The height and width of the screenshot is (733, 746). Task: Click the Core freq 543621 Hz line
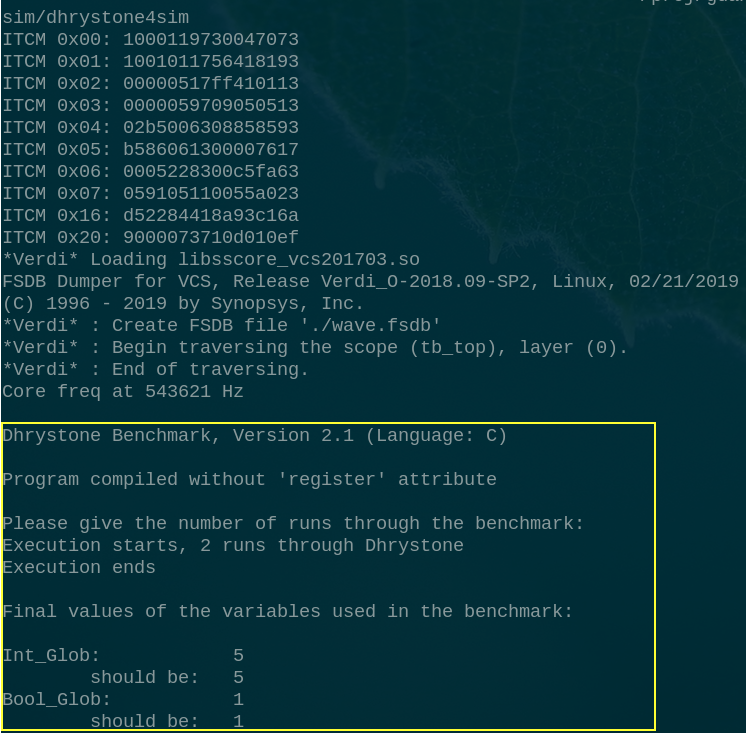123,391
